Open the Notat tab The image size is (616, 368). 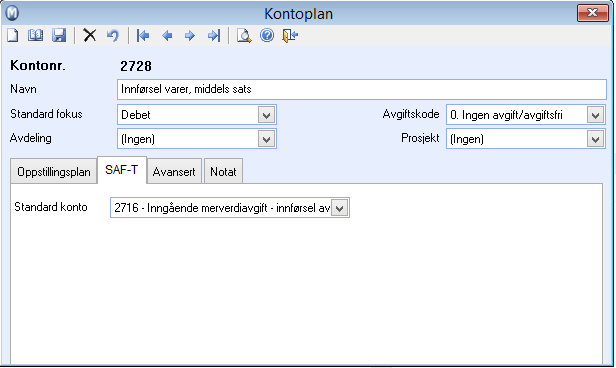(x=223, y=172)
